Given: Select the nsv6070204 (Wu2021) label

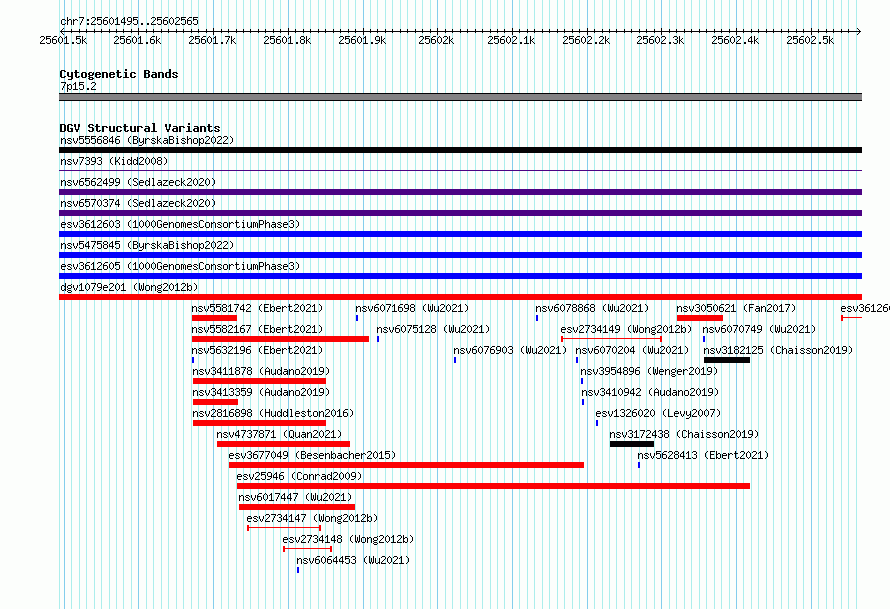Looking at the screenshot, I should point(632,350).
